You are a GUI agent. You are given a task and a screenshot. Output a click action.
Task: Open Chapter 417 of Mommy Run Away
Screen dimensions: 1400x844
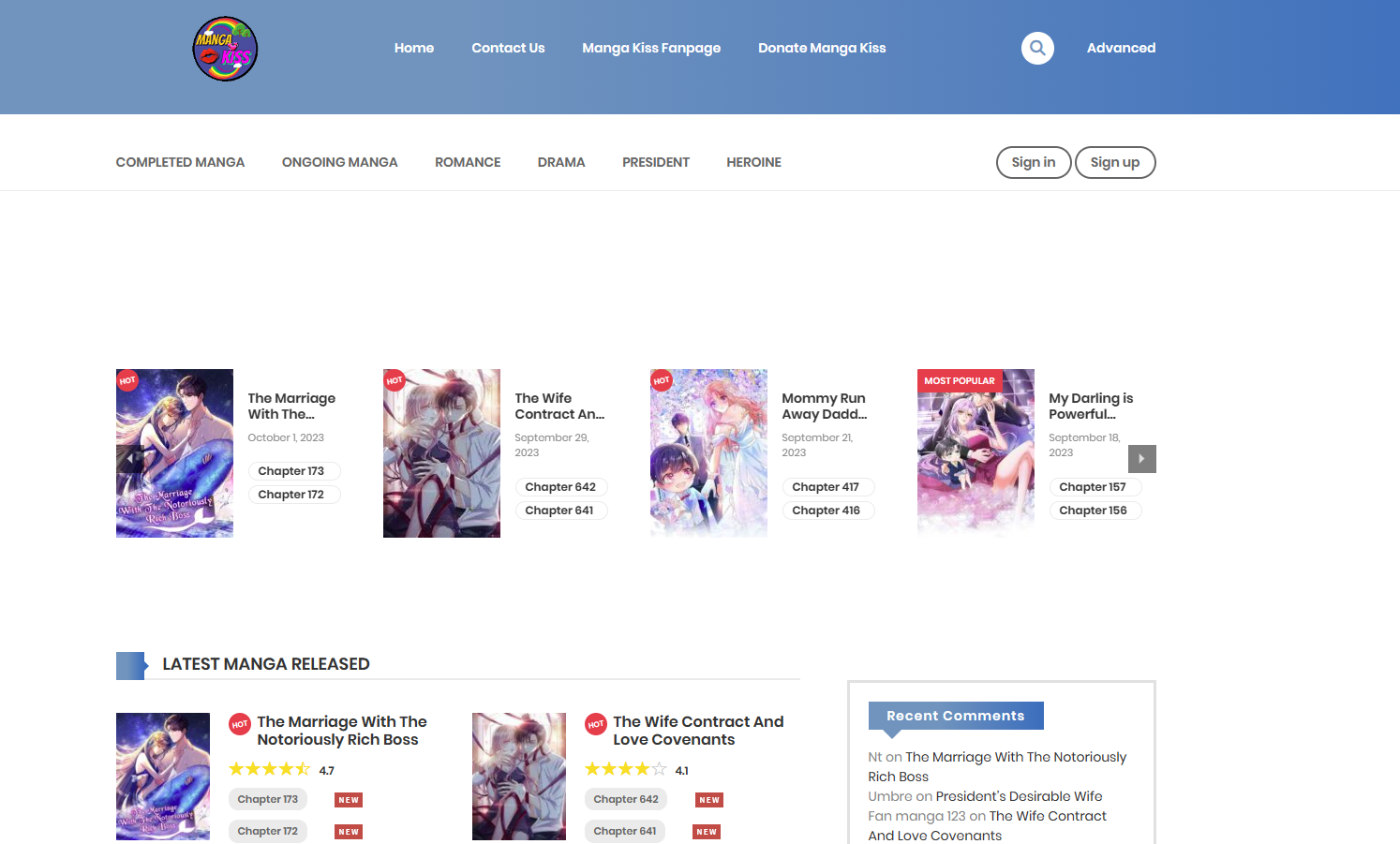coord(827,487)
